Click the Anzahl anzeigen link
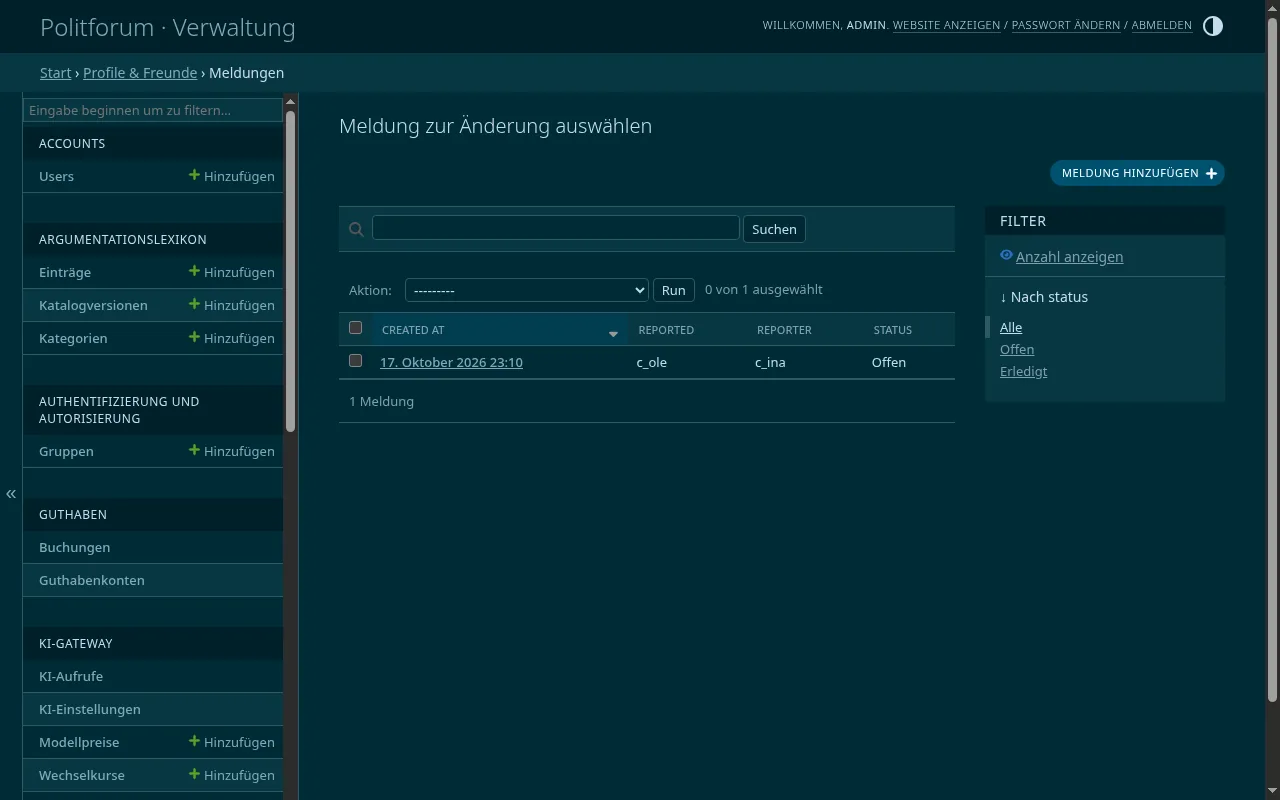 1069,257
